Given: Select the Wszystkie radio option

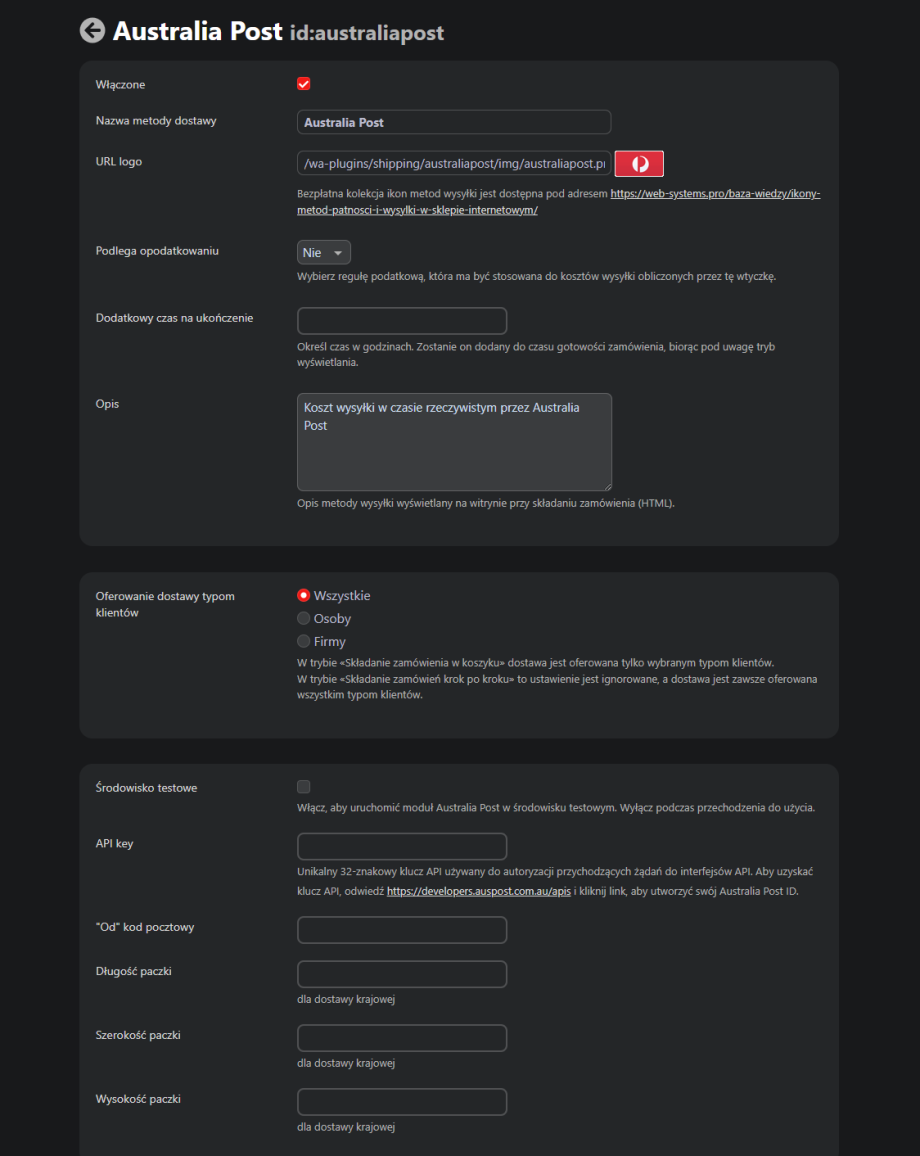Looking at the screenshot, I should [304, 595].
